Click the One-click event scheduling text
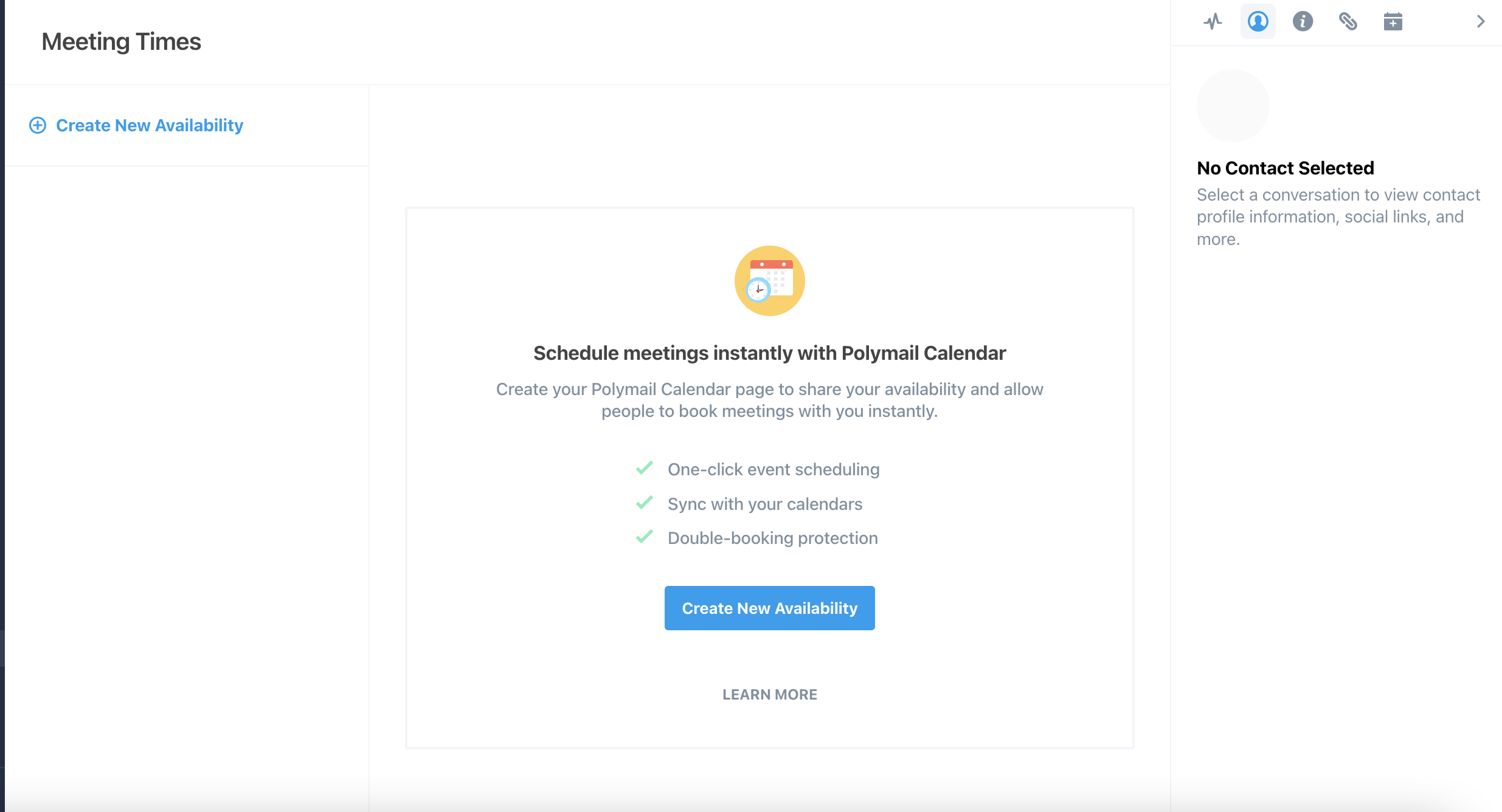The image size is (1502, 812). tap(773, 469)
